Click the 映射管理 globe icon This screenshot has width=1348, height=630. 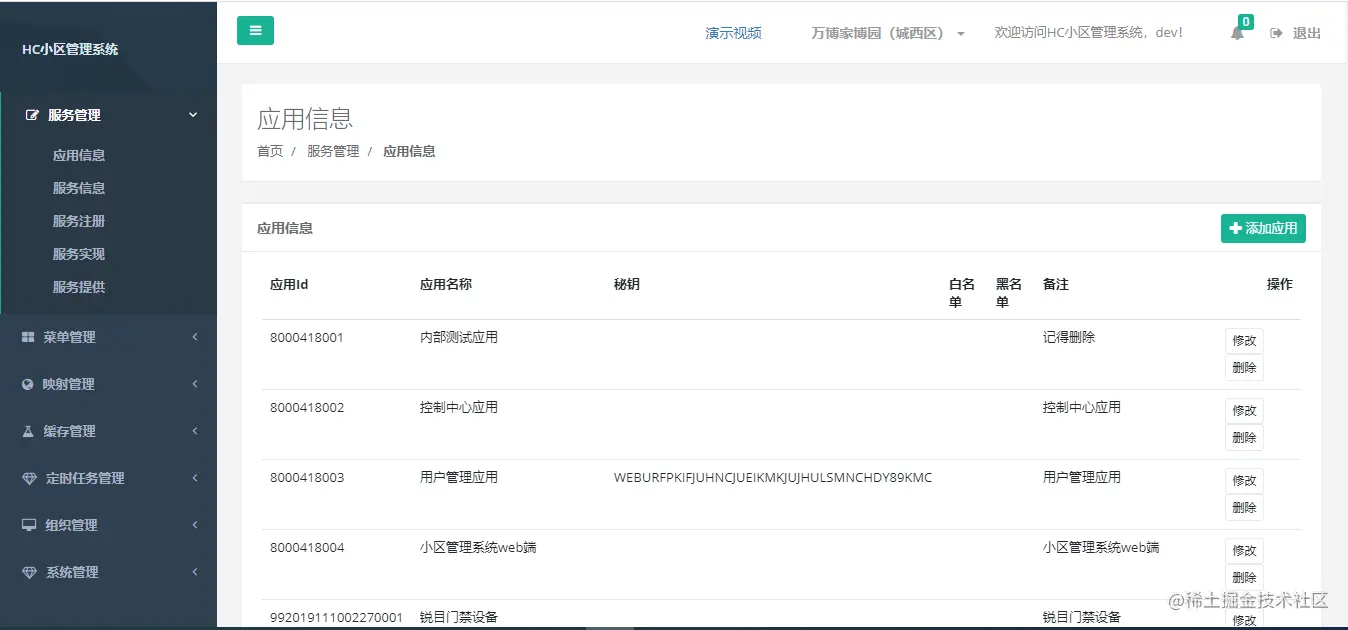click(28, 385)
